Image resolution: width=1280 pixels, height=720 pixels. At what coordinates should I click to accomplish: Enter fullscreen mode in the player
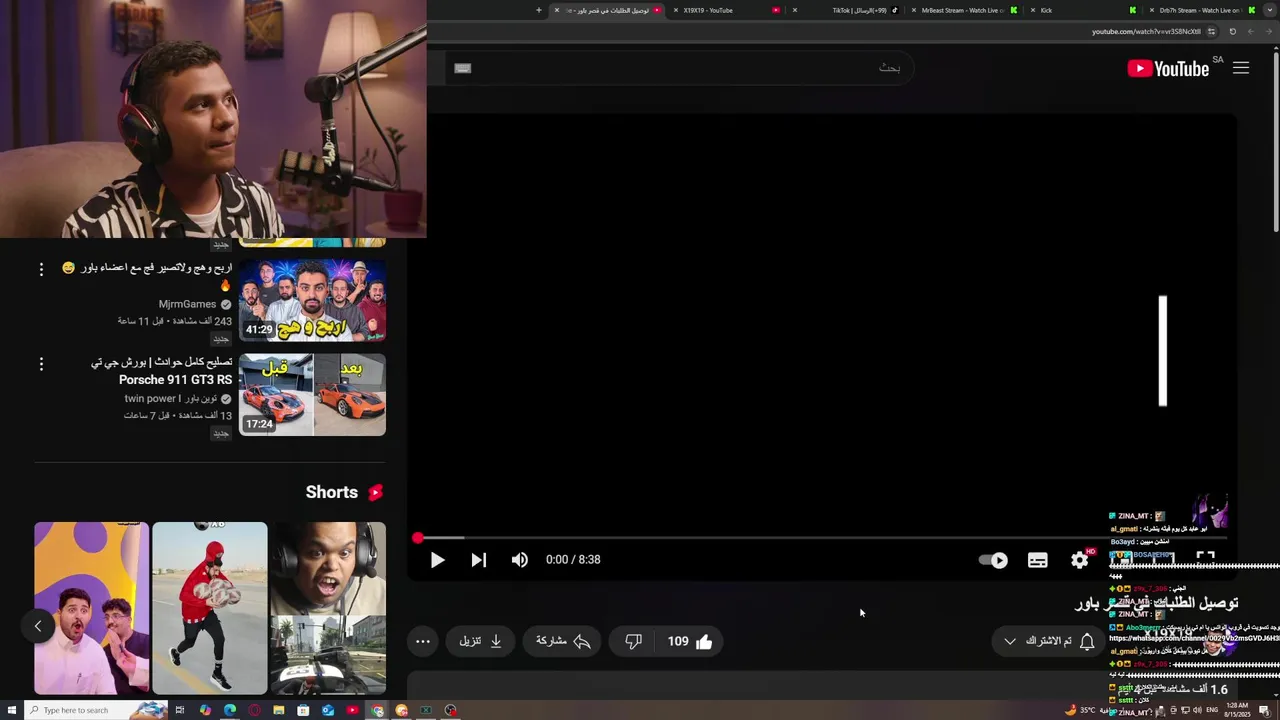(x=1205, y=558)
